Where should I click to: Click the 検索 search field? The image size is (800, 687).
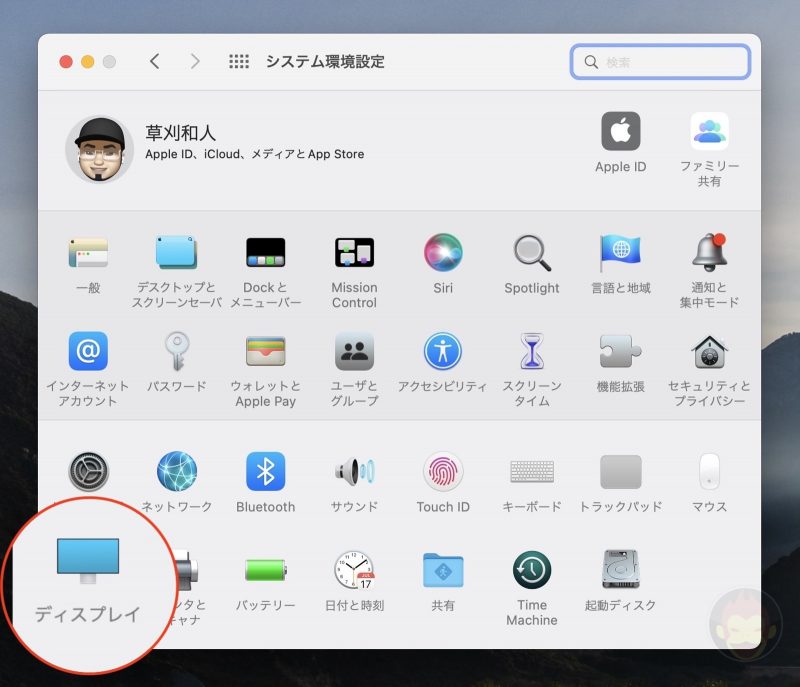[660, 61]
